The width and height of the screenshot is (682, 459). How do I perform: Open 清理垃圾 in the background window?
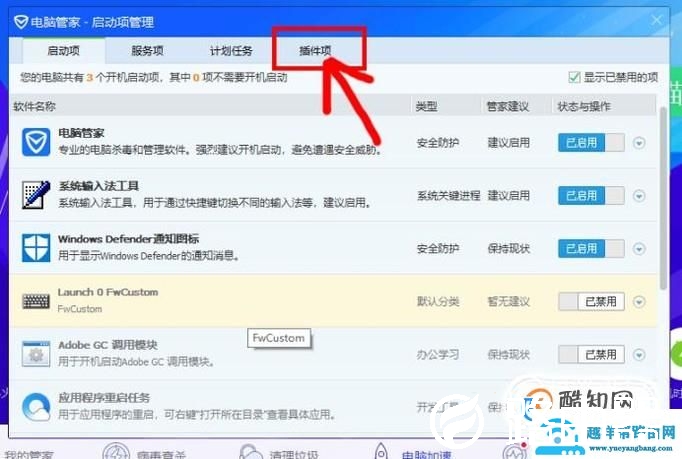pyautogui.click(x=294, y=455)
